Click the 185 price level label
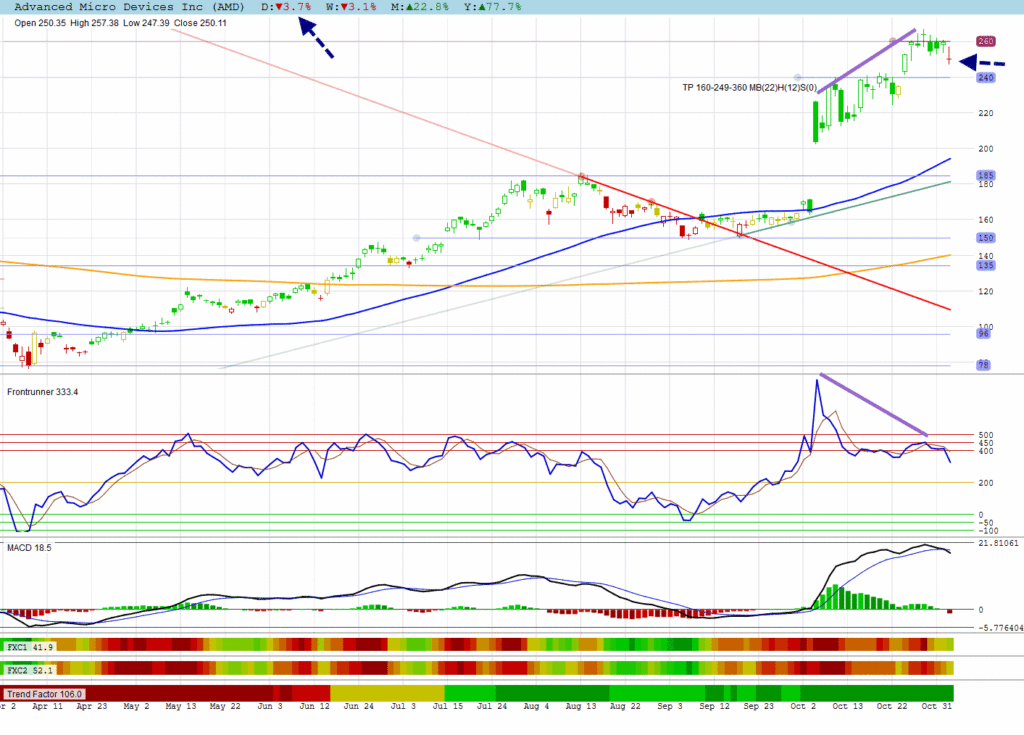The height and width of the screenshot is (735, 1024). [985, 176]
